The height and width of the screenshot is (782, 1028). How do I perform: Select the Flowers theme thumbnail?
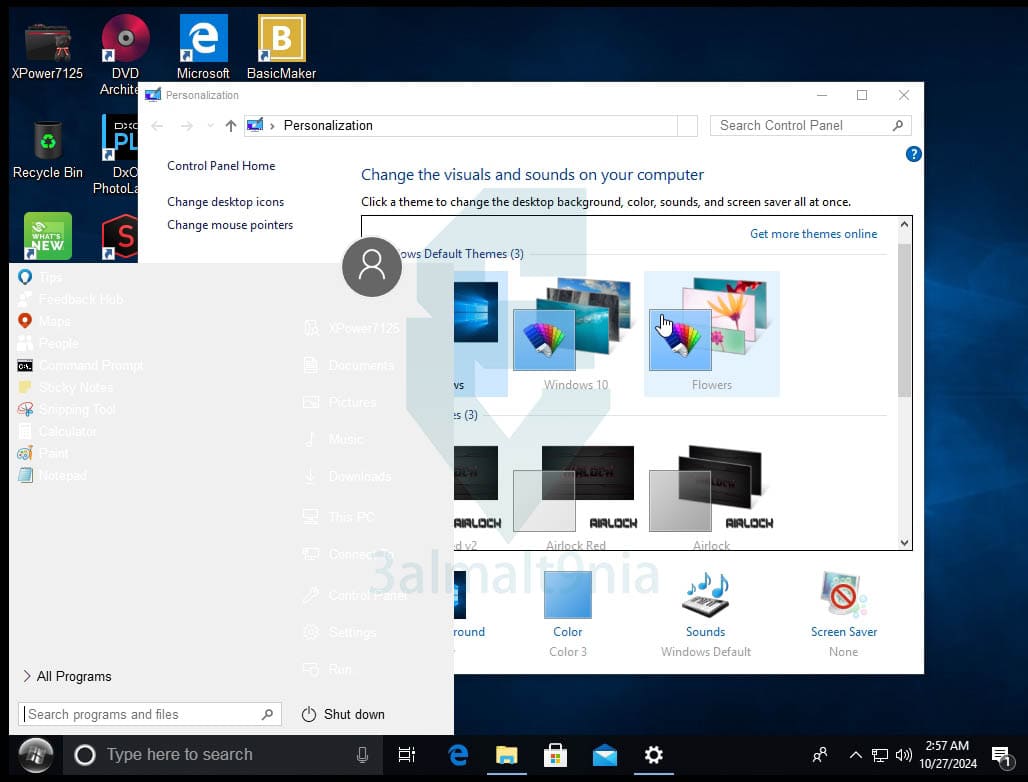[x=711, y=334]
